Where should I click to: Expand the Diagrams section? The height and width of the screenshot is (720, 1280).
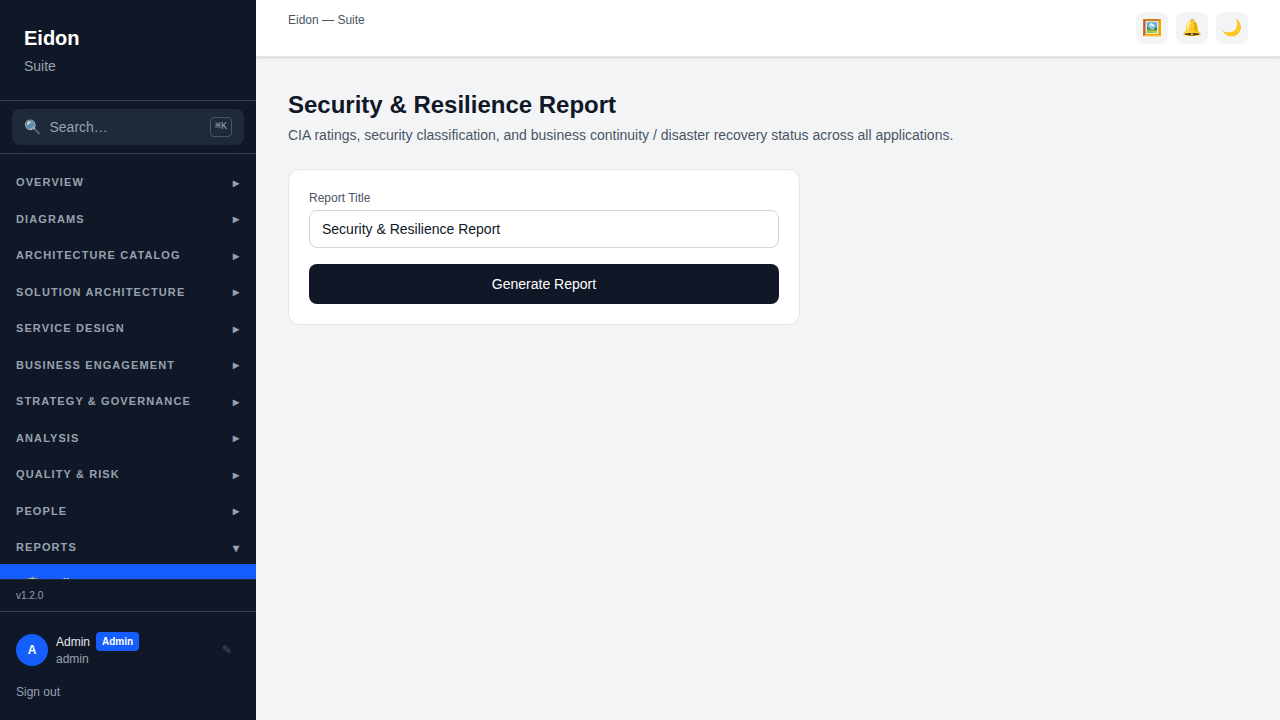pyautogui.click(x=128, y=219)
